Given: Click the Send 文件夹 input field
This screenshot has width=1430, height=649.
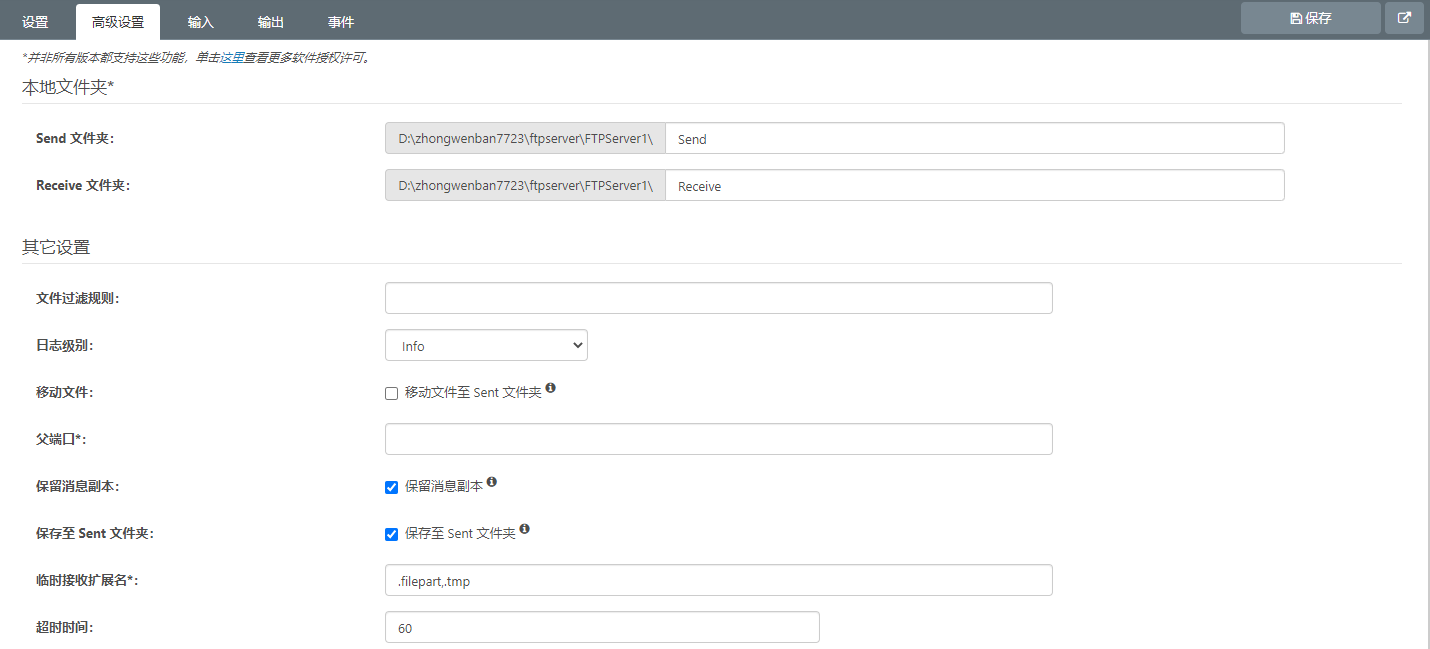Looking at the screenshot, I should tap(974, 139).
